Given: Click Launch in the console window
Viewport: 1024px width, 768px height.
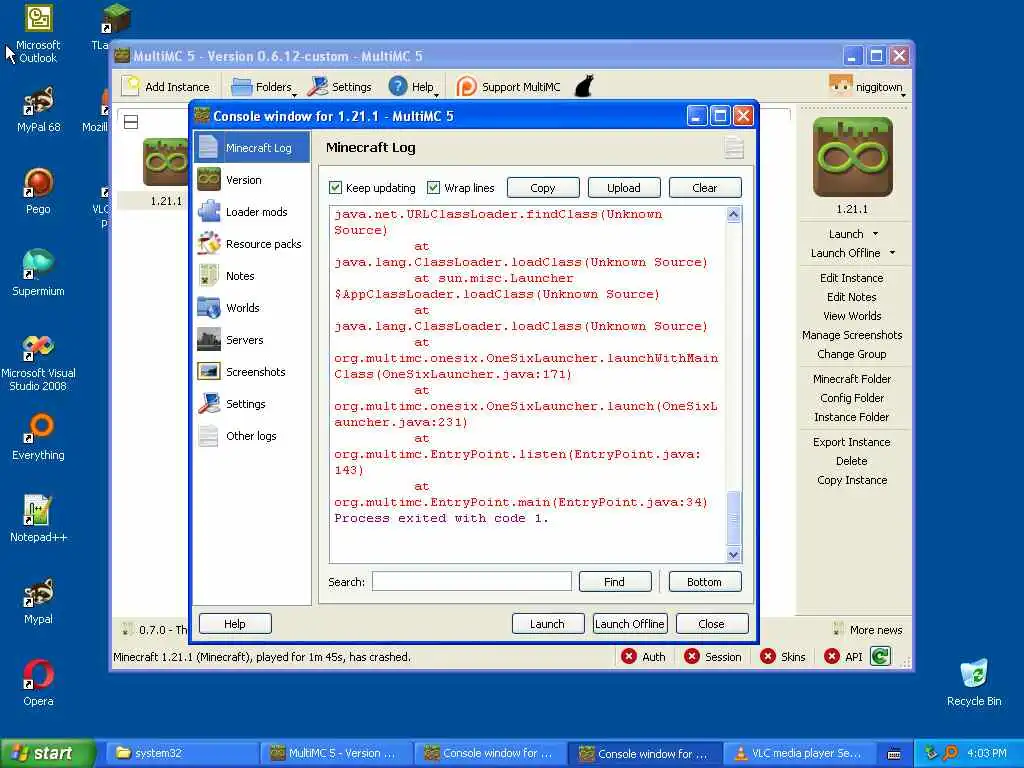Looking at the screenshot, I should pyautogui.click(x=547, y=624).
